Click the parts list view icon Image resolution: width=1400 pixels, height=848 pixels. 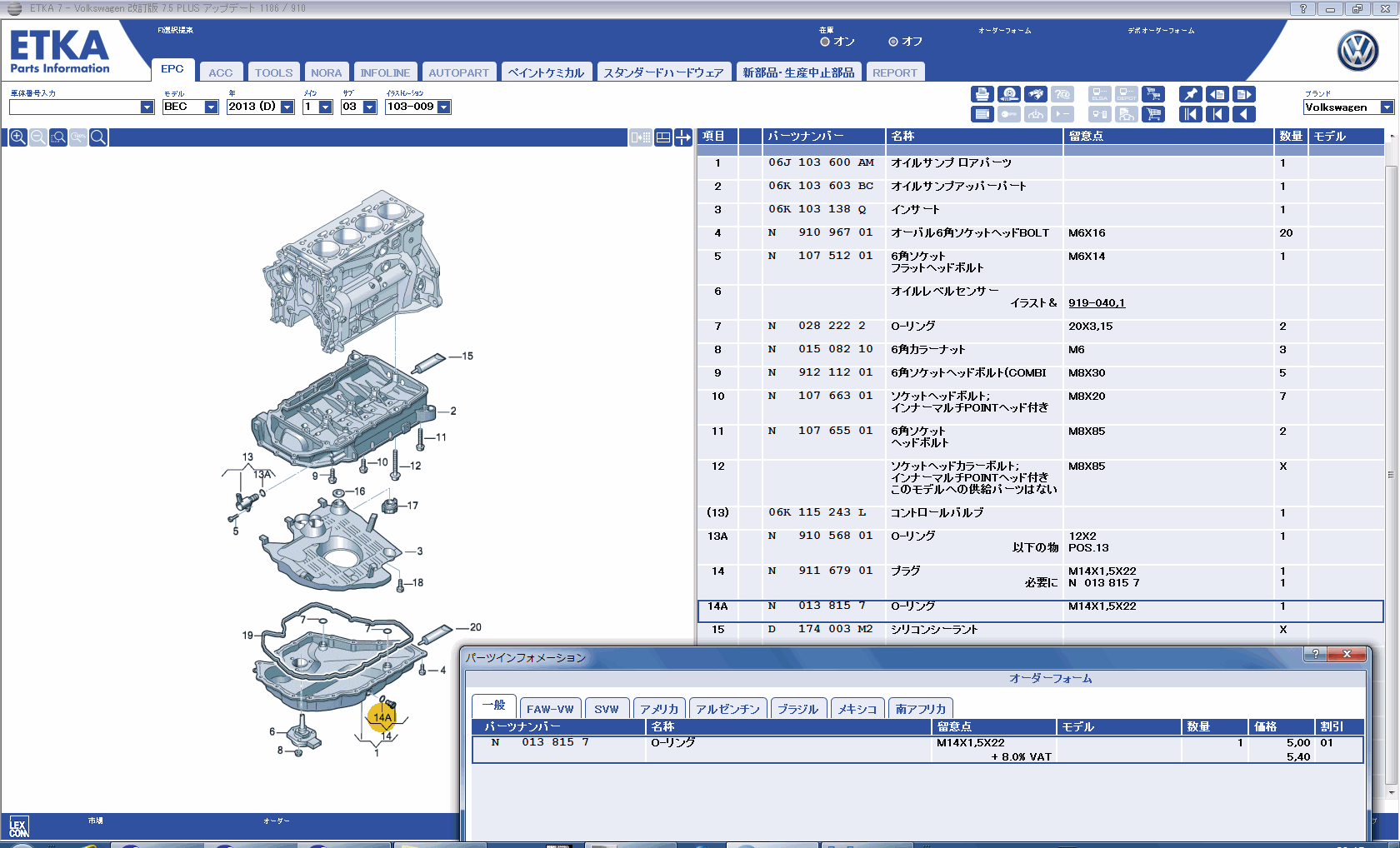point(982,114)
